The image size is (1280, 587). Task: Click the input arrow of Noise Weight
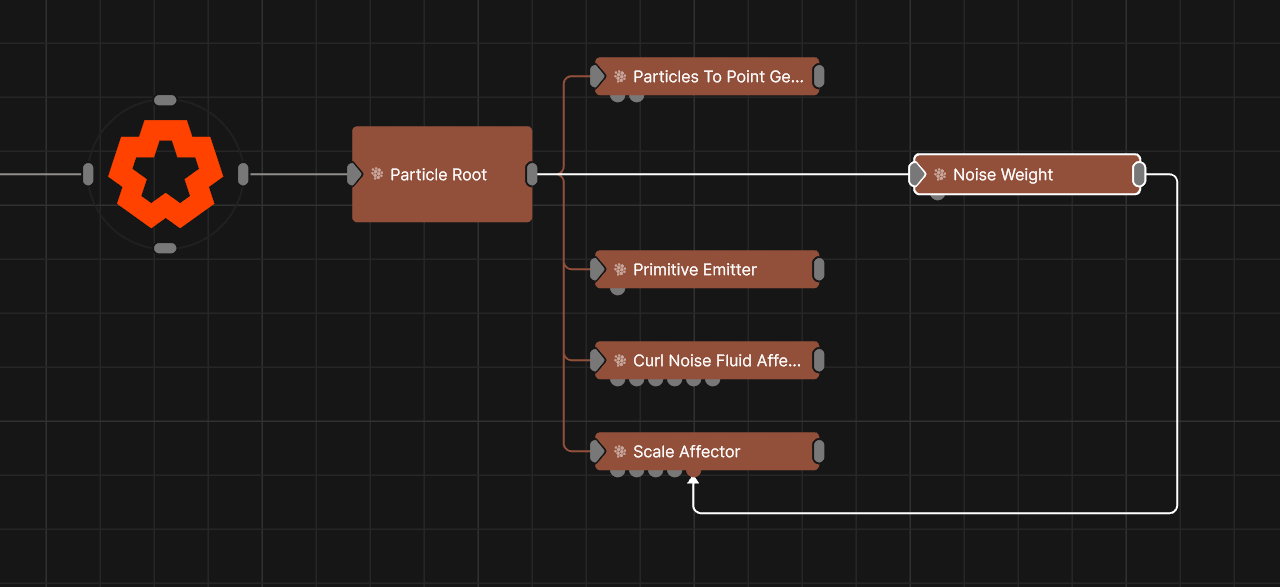click(917, 175)
